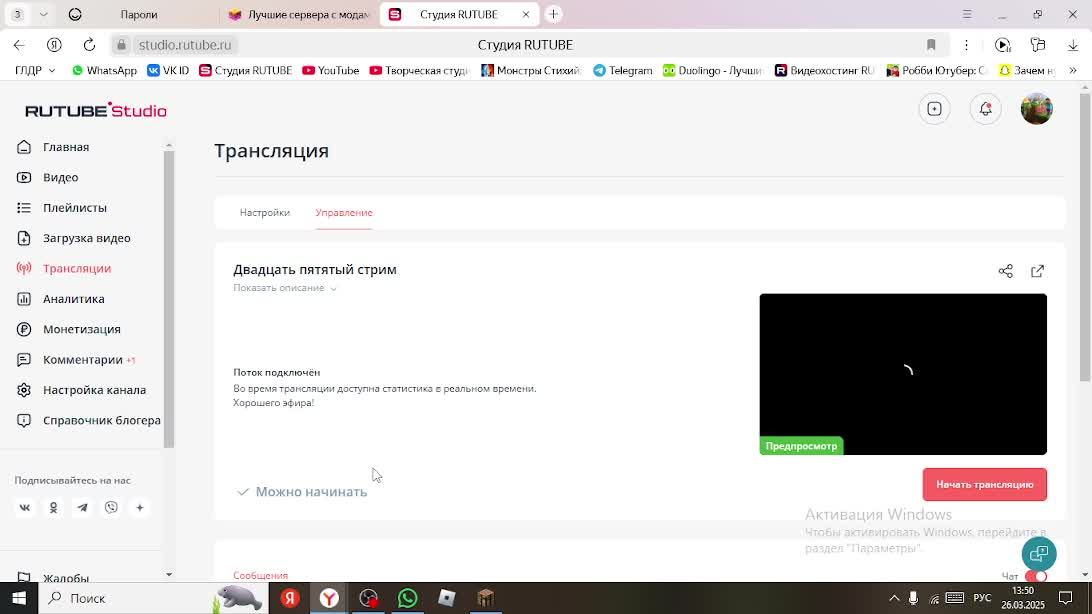The image size is (1092, 614).
Task: Open Telegram social icon in sidebar
Action: tap(82, 507)
